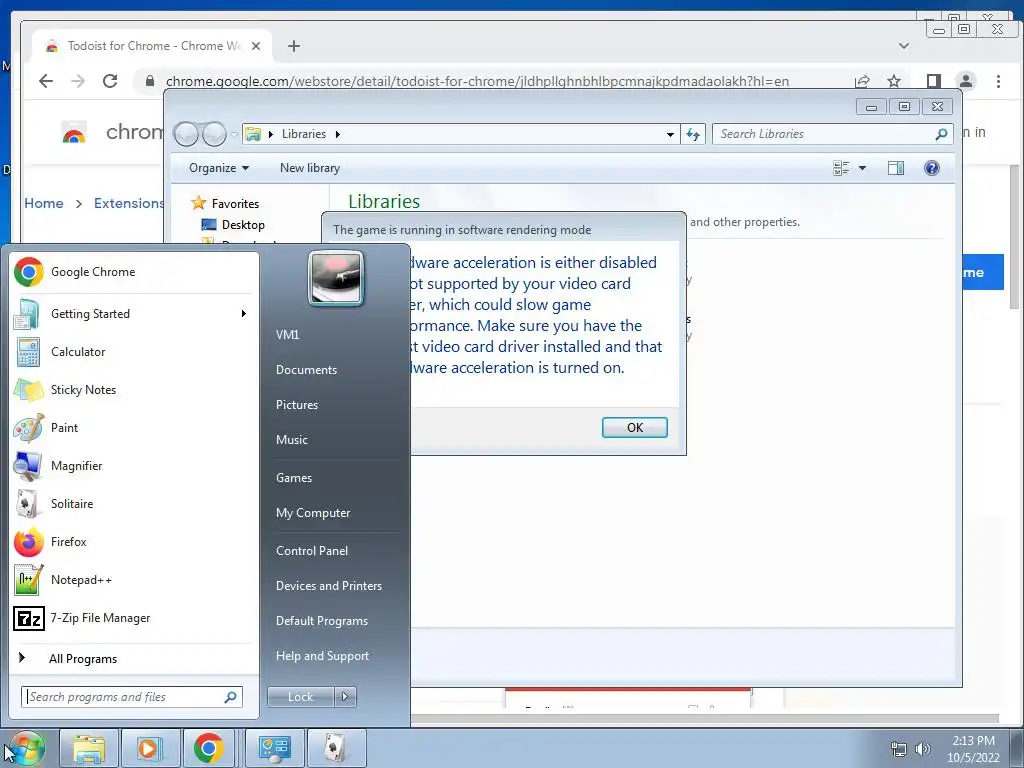Viewport: 1024px width, 768px height.
Task: Expand All Programs list
Action: pos(83,658)
